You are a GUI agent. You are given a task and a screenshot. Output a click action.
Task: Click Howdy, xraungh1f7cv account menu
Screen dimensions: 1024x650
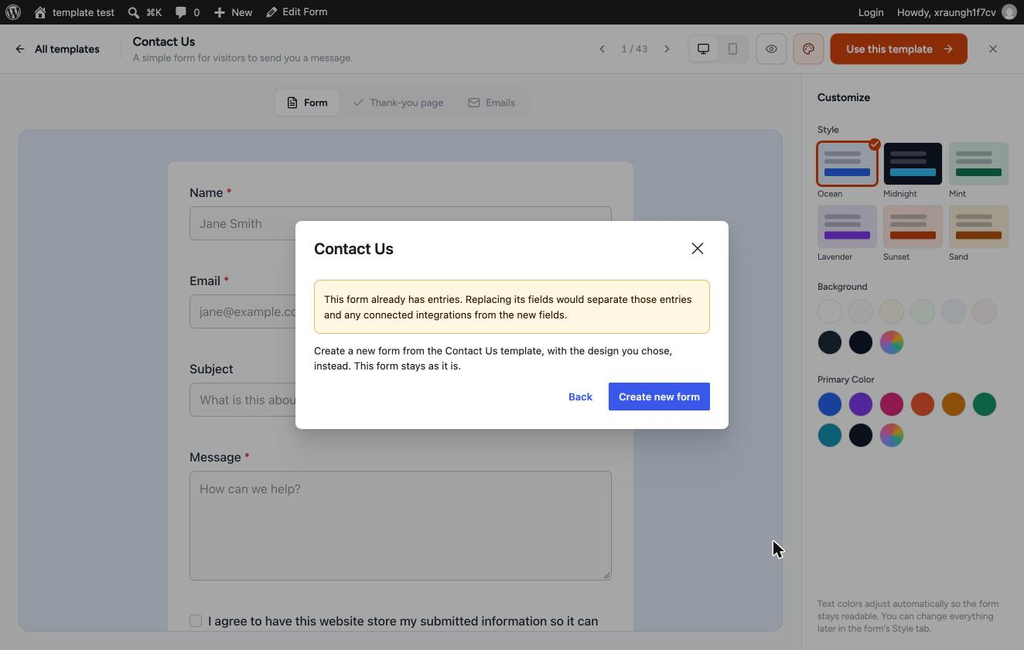click(x=956, y=12)
